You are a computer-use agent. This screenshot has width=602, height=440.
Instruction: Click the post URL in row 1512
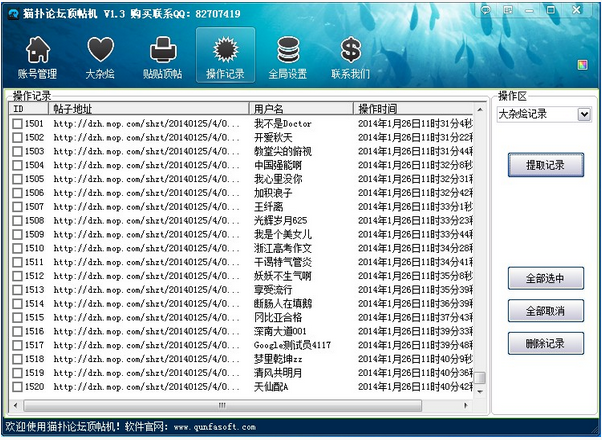coord(147,276)
